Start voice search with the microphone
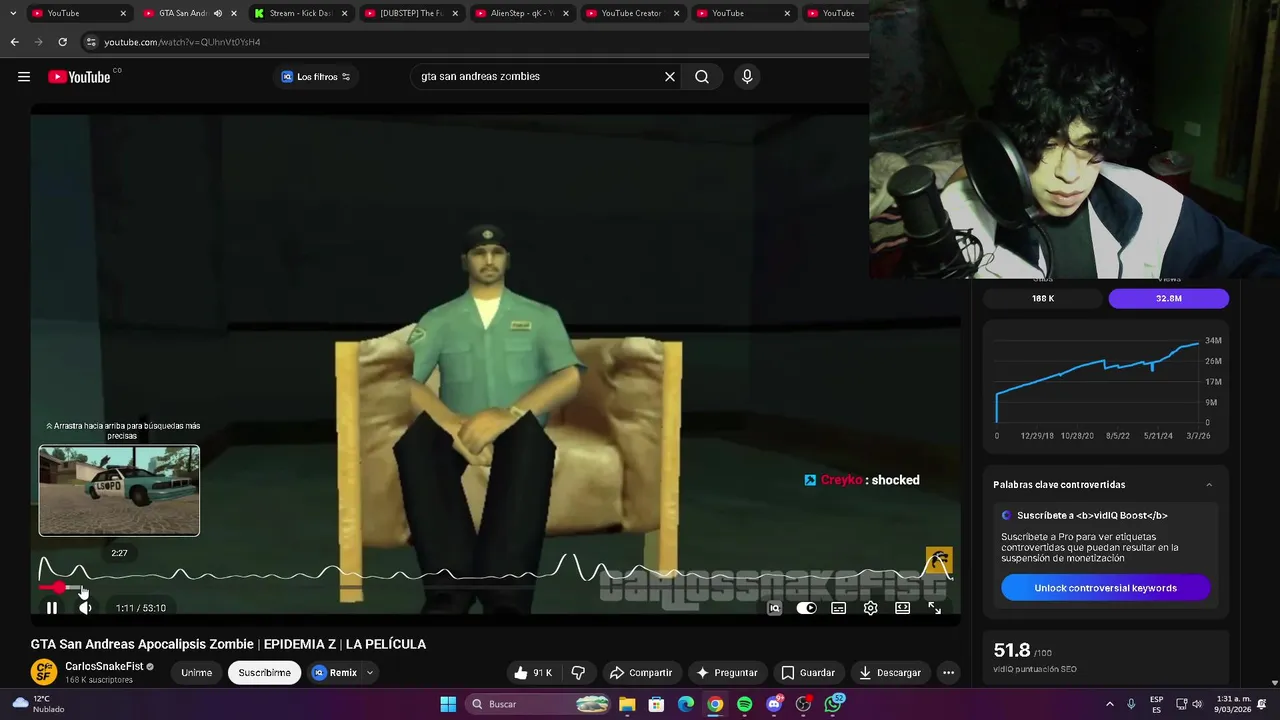 747,77
